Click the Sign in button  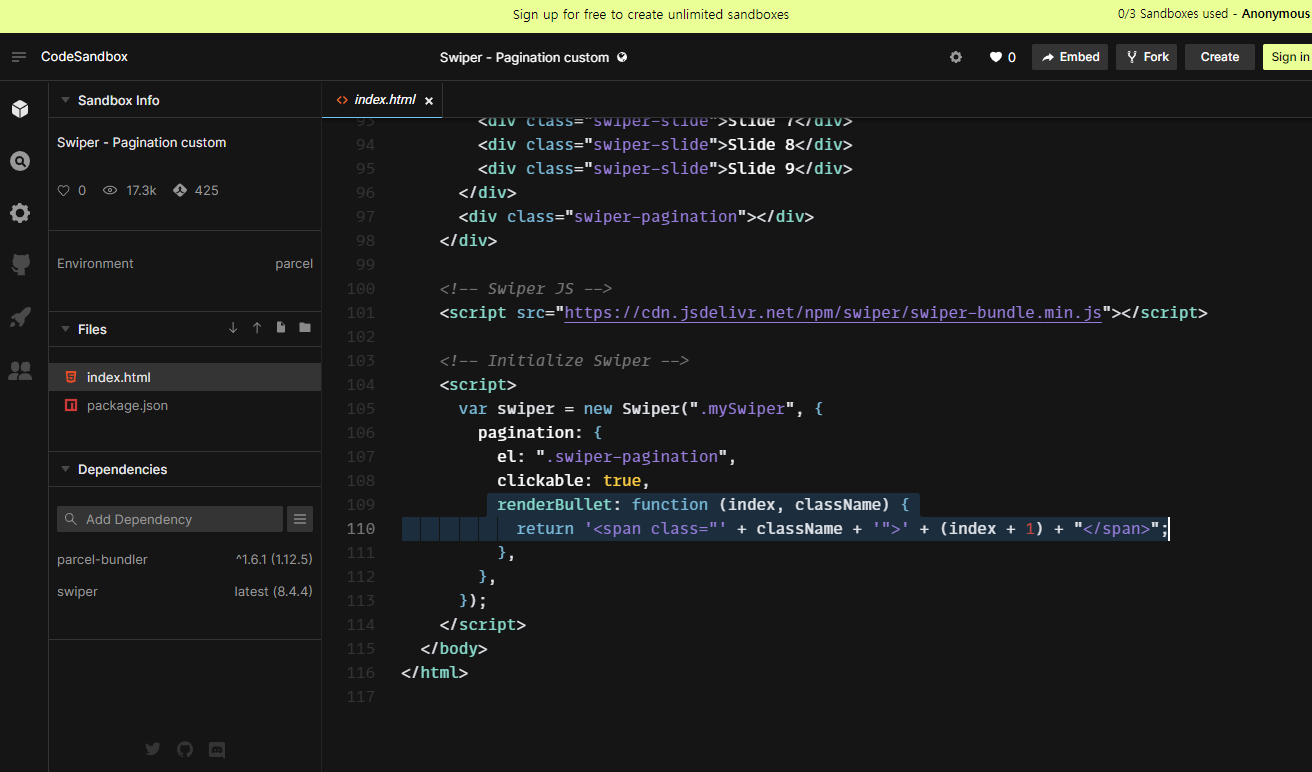[x=1289, y=57]
